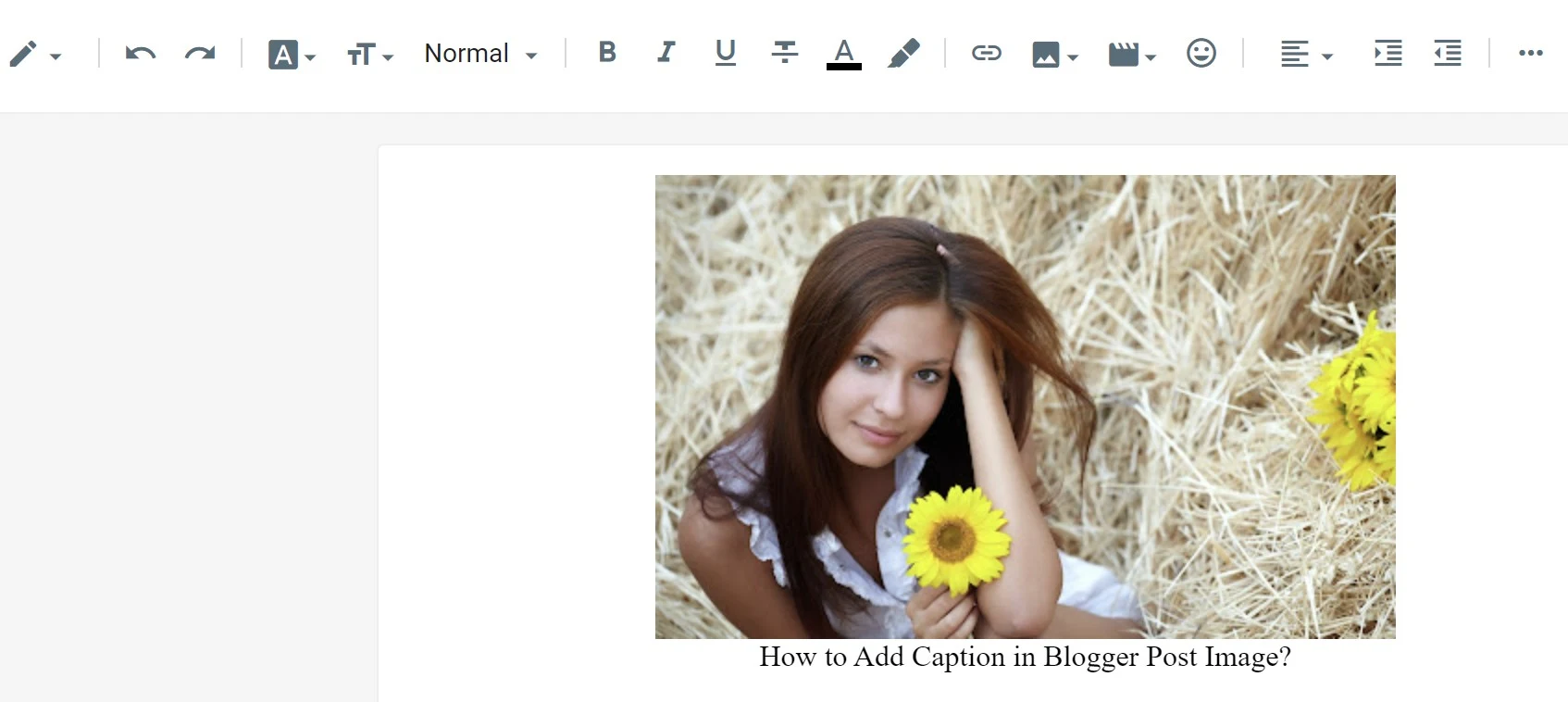This screenshot has width=1568, height=702.
Task: Click the caption text under the image
Action: pos(1025,657)
